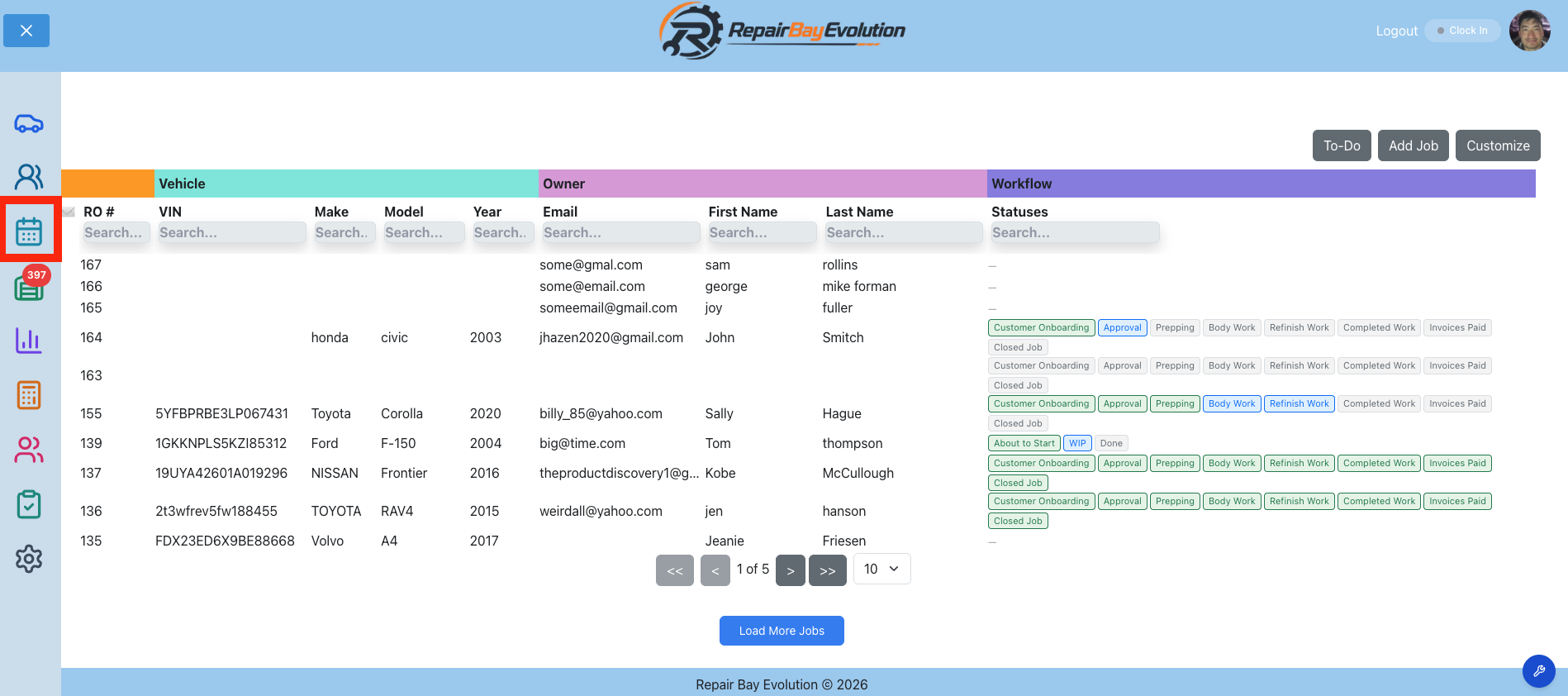1568x696 pixels.
Task: Click the Logout link
Action: pos(1396,31)
